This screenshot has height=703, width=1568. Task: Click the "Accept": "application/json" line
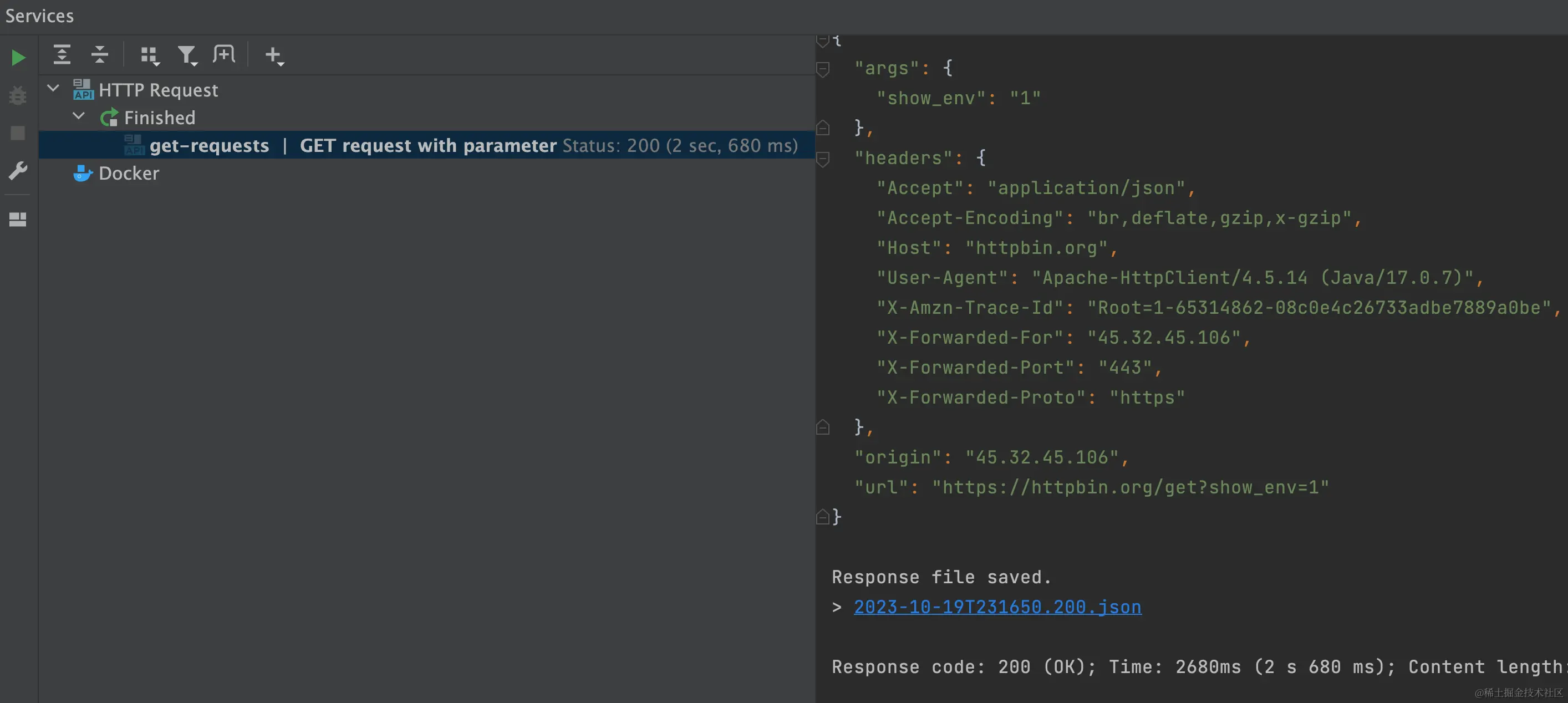[x=1036, y=188]
